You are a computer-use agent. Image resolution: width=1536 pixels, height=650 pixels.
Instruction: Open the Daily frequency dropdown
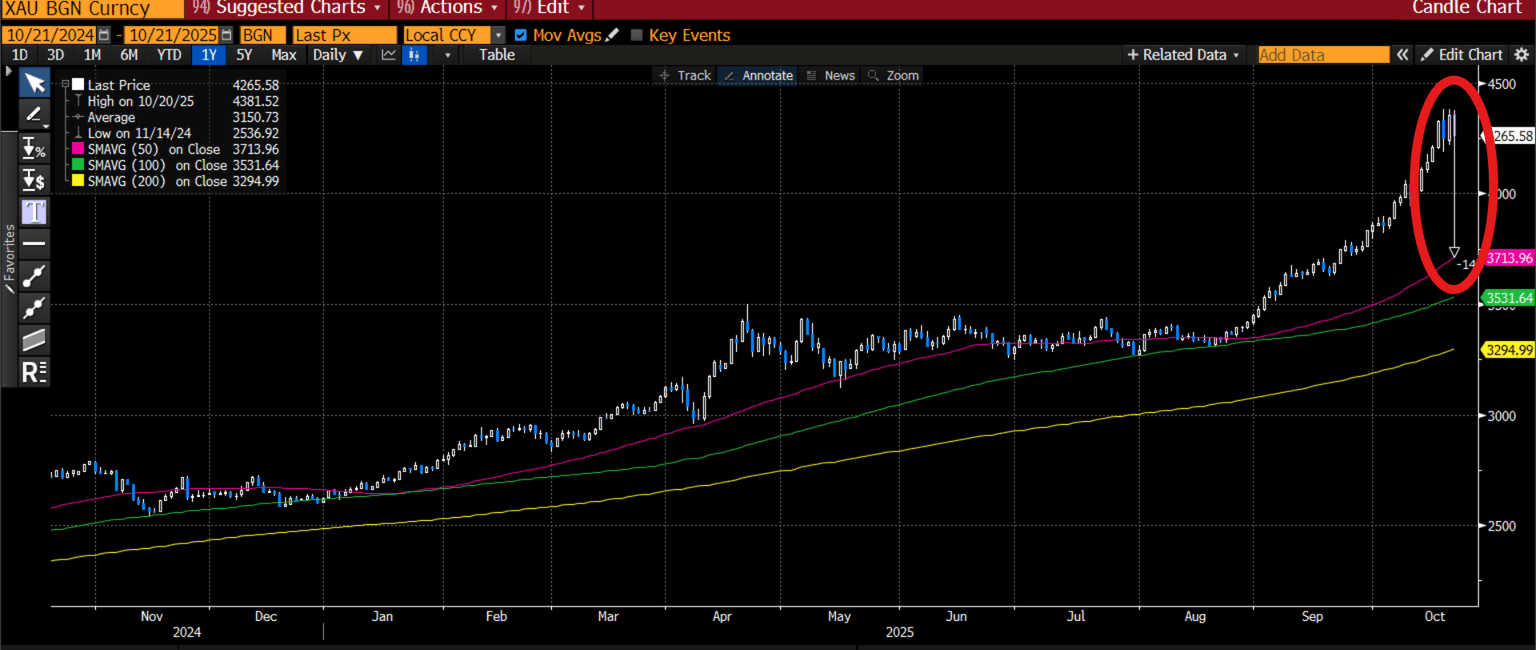(x=337, y=55)
